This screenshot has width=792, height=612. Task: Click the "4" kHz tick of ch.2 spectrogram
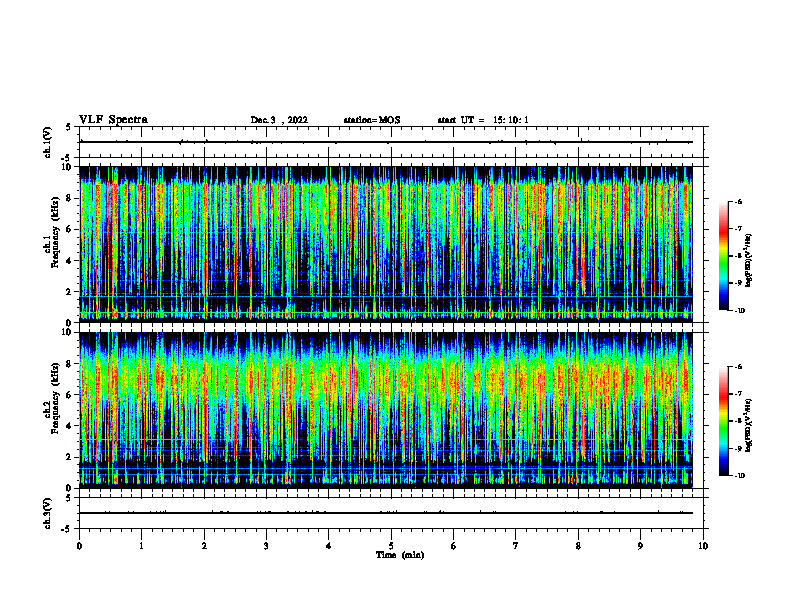tap(70, 426)
